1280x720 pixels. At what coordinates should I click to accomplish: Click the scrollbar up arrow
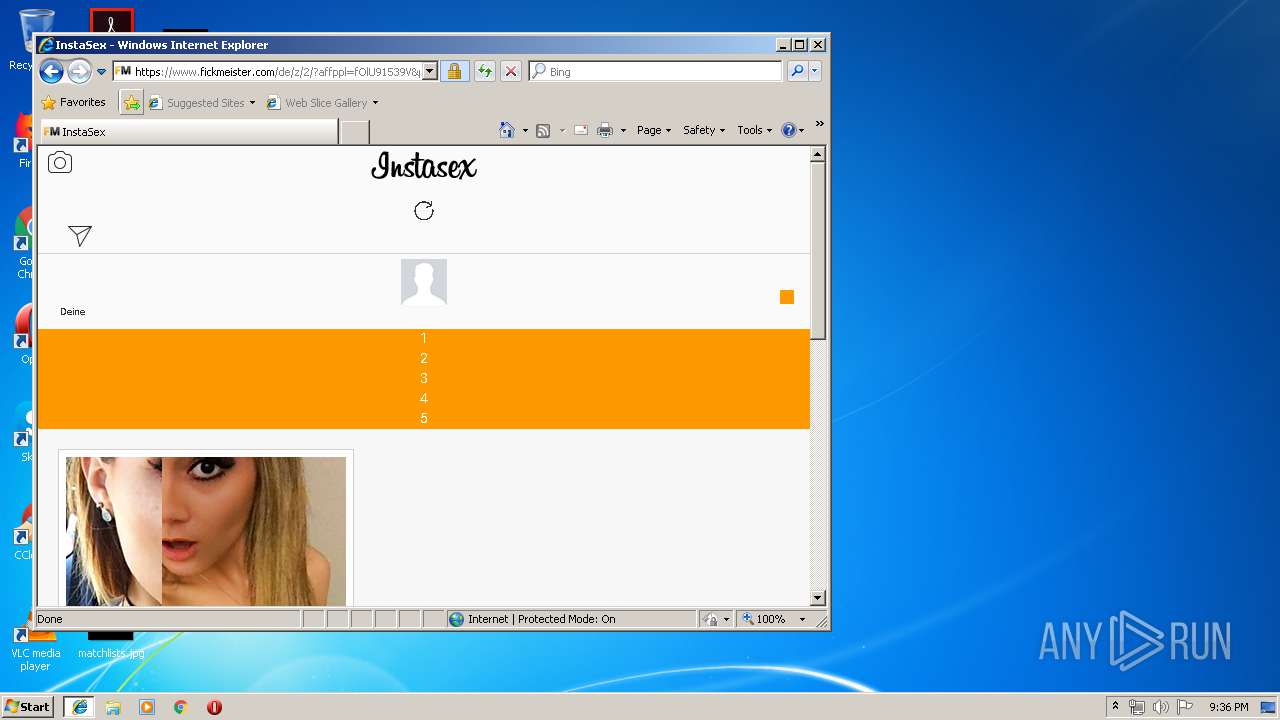[818, 155]
